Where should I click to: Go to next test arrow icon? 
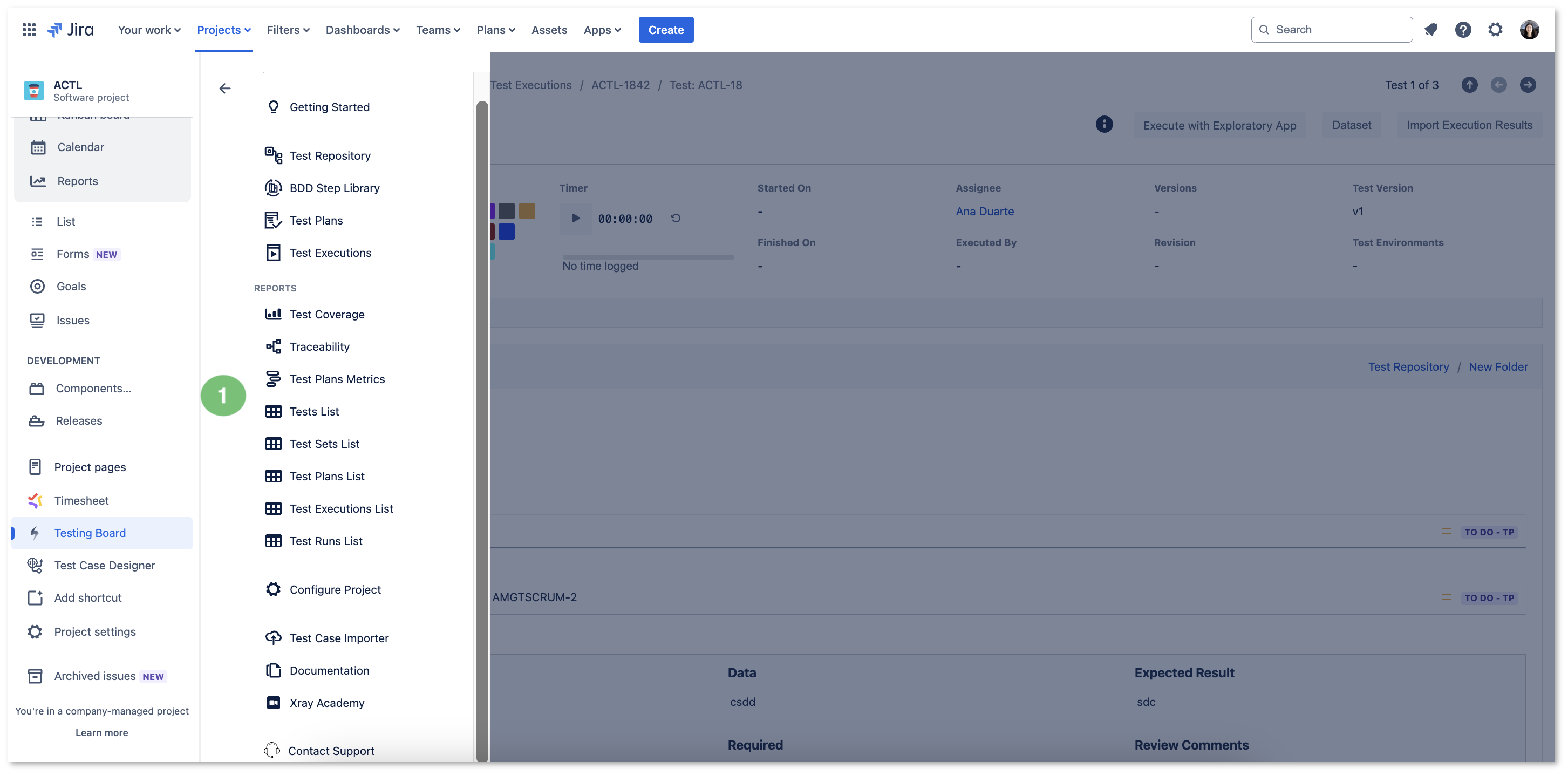[x=1527, y=85]
